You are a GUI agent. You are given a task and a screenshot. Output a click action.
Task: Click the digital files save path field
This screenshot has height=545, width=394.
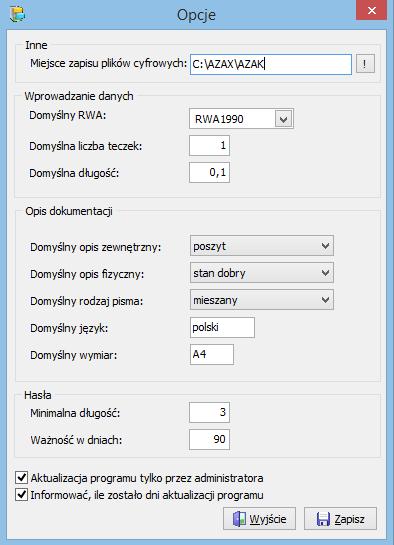point(271,64)
